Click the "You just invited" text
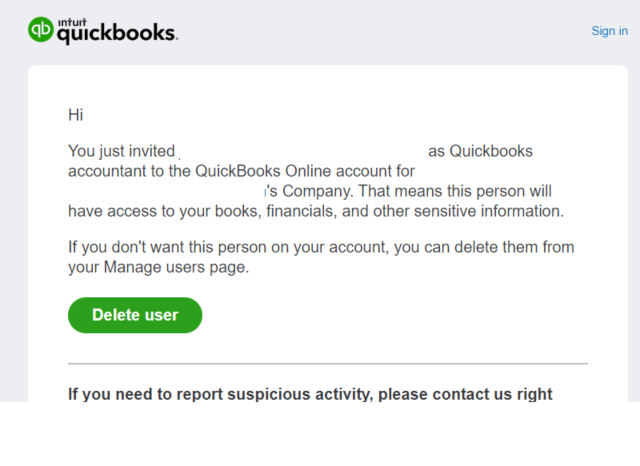The width and height of the screenshot is (640, 466). click(121, 151)
